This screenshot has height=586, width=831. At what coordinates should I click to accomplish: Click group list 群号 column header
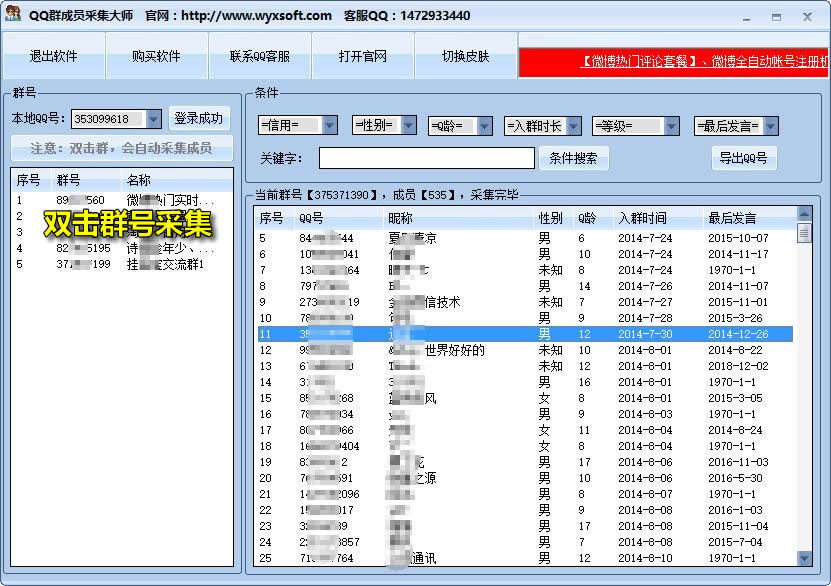pyautogui.click(x=86, y=180)
